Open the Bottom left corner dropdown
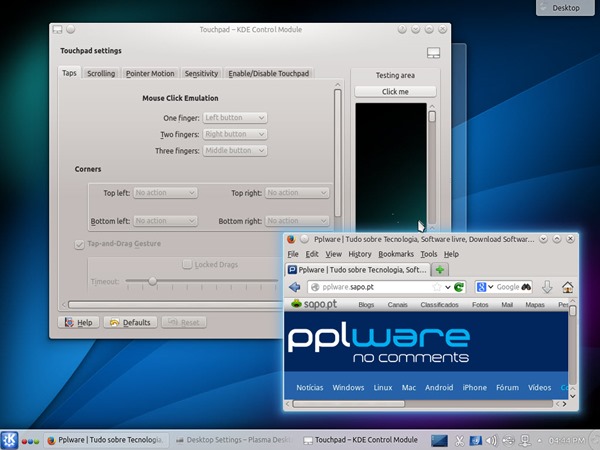 tap(165, 221)
